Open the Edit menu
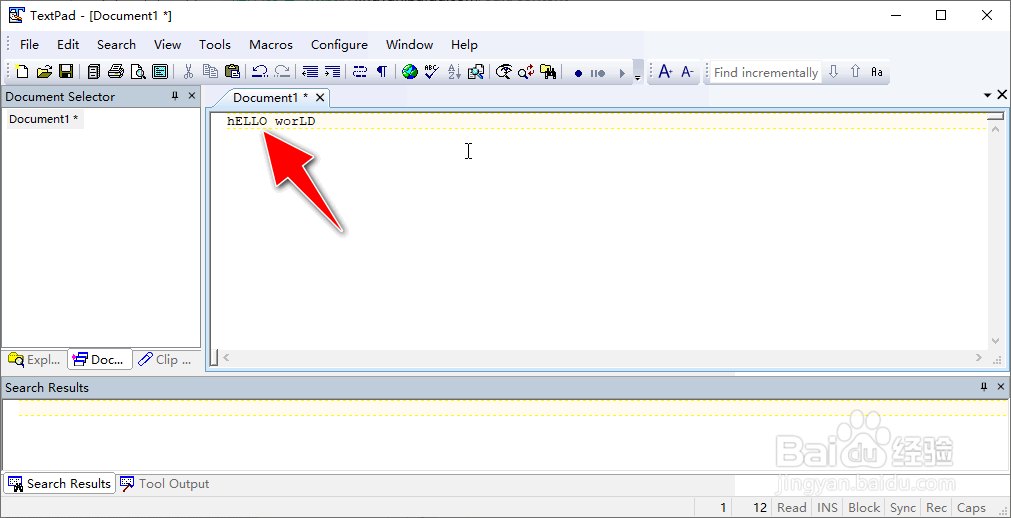Image resolution: width=1011 pixels, height=518 pixels. 68,45
